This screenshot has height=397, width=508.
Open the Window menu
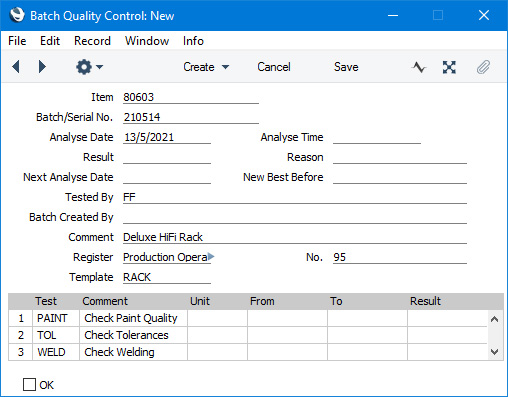tap(147, 41)
